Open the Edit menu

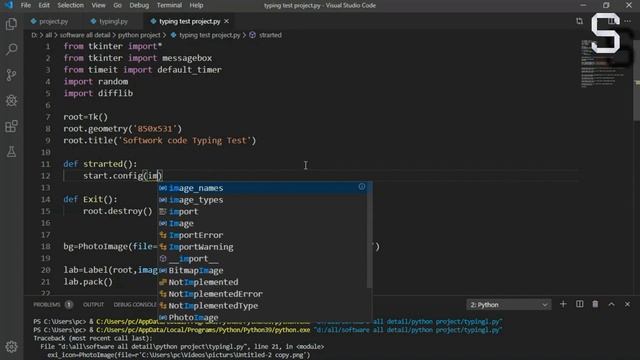pyautogui.click(x=44, y=5)
